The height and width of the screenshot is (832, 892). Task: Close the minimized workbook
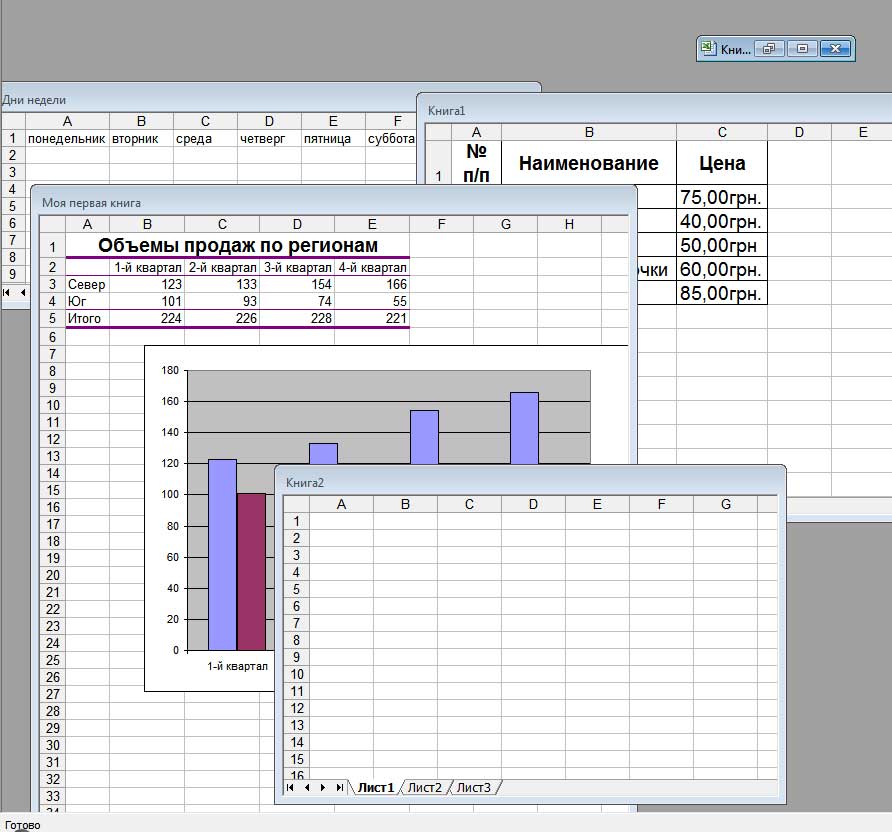pos(837,48)
